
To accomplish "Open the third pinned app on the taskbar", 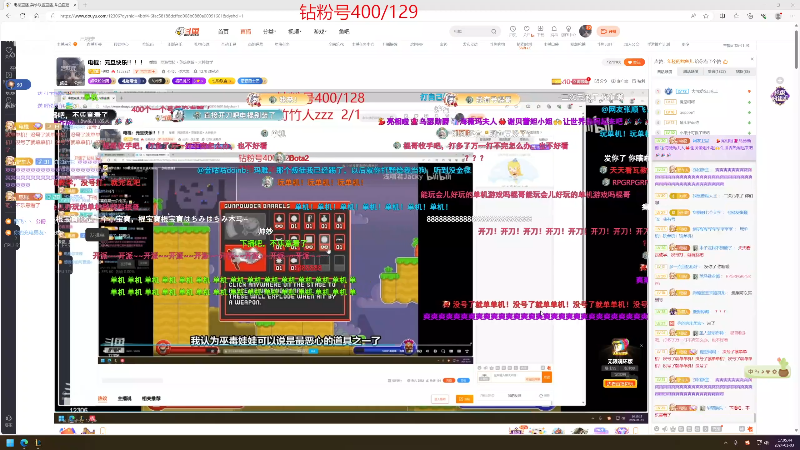I will point(38,443).
